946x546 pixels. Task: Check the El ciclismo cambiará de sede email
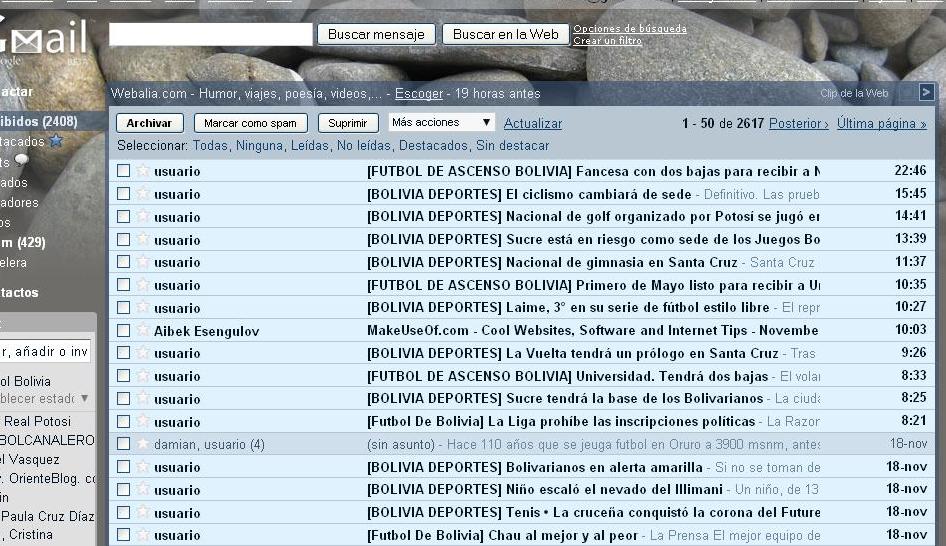(123, 194)
